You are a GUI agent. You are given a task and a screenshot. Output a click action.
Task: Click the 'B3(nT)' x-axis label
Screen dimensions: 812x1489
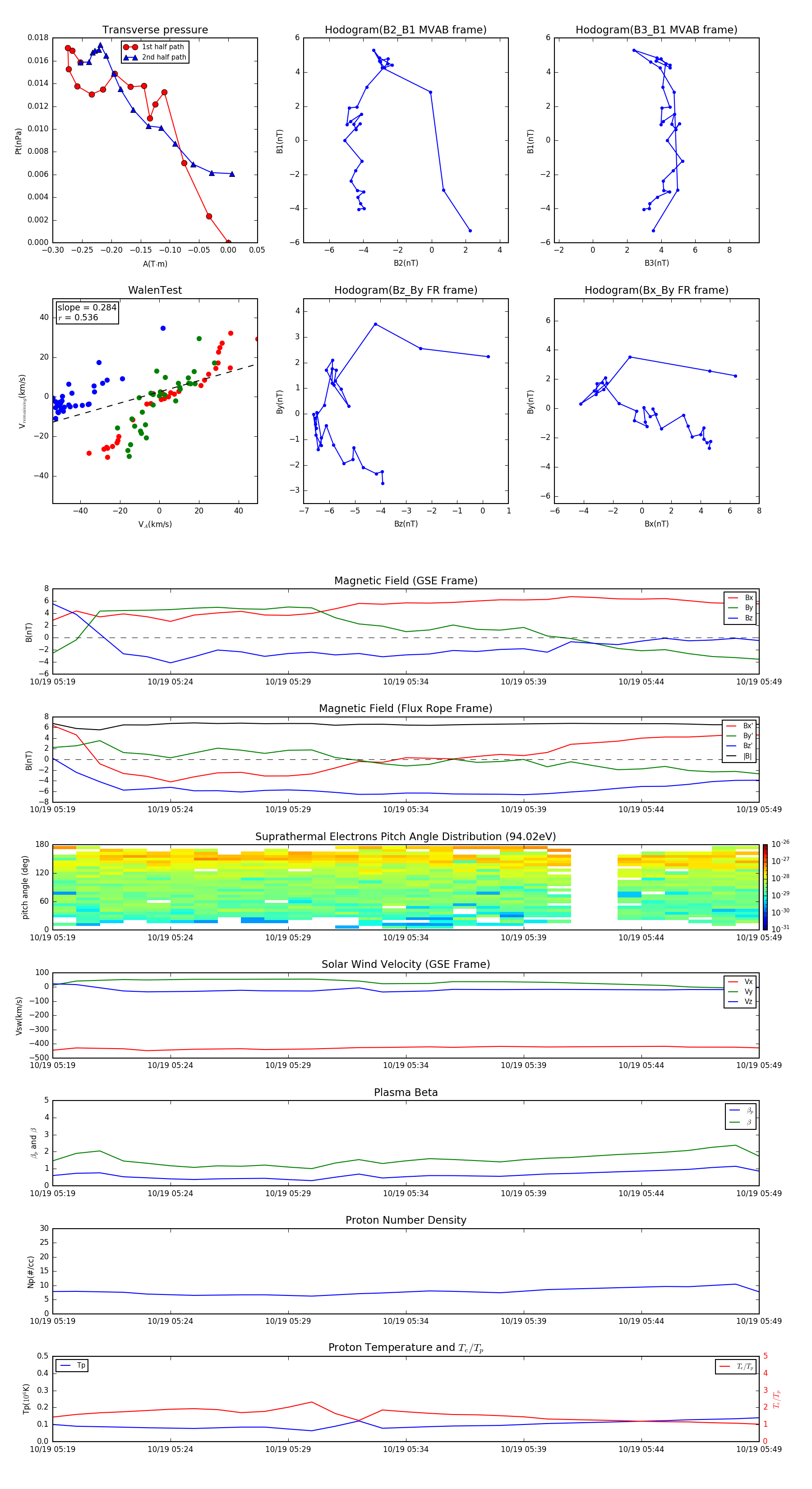[656, 263]
